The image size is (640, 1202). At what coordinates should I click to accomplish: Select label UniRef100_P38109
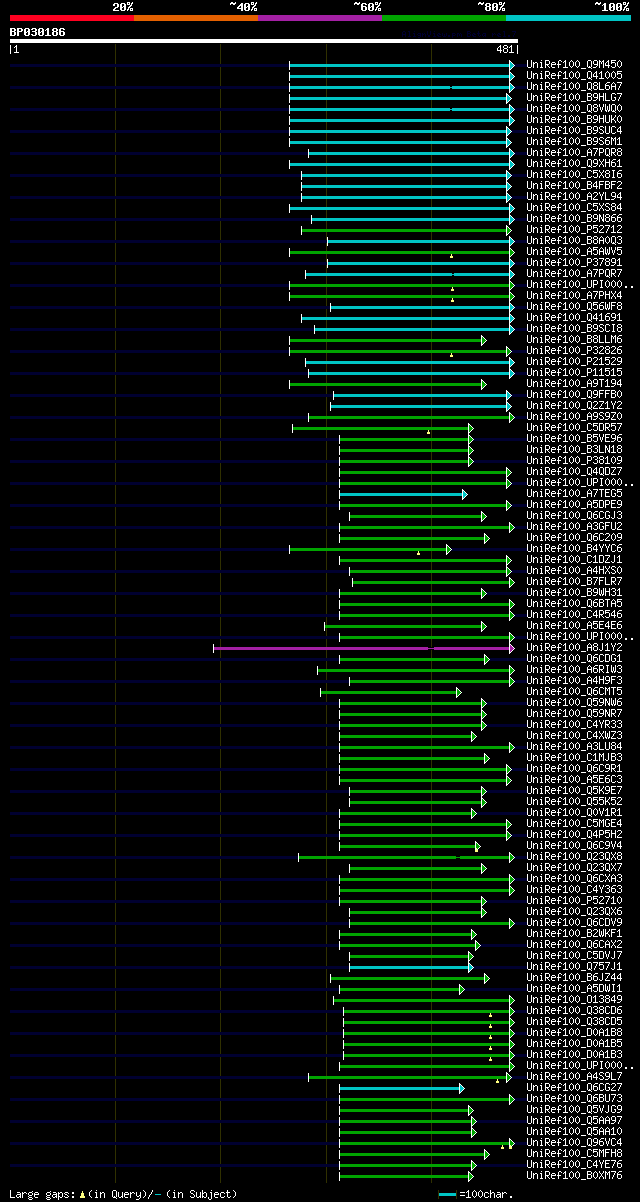(x=574, y=460)
